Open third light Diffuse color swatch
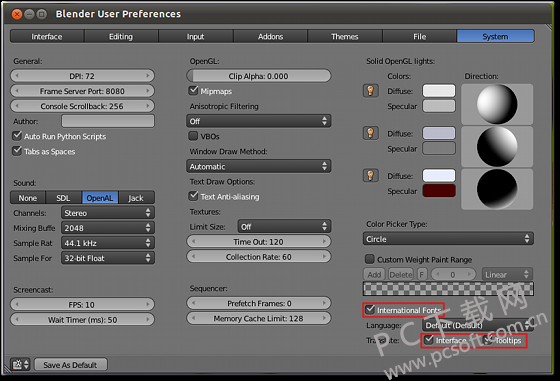 439,176
